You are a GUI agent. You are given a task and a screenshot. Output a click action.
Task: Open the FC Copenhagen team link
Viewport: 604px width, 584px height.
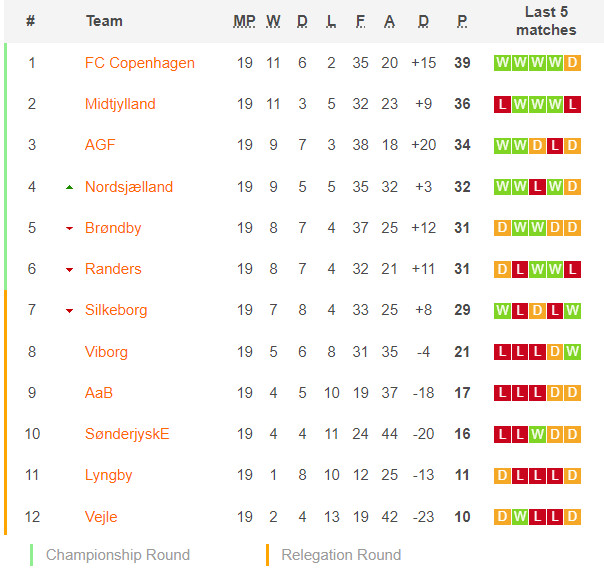(139, 63)
